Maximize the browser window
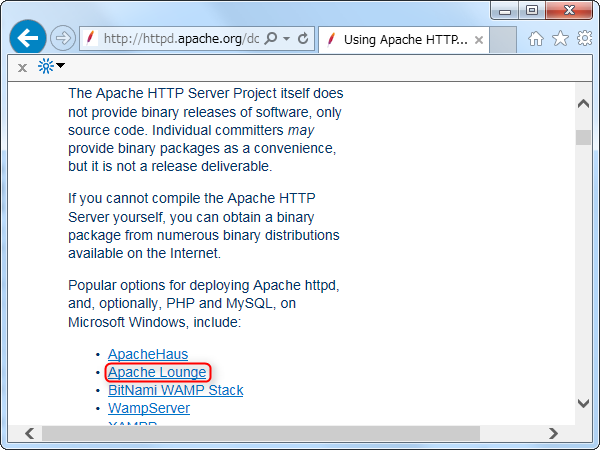600x450 pixels. click(x=532, y=10)
